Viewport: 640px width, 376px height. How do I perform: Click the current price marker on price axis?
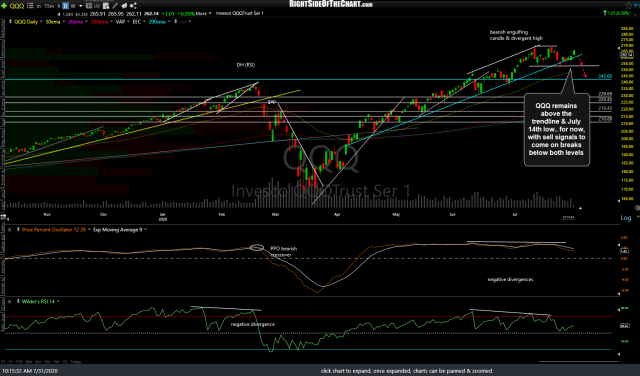click(627, 55)
